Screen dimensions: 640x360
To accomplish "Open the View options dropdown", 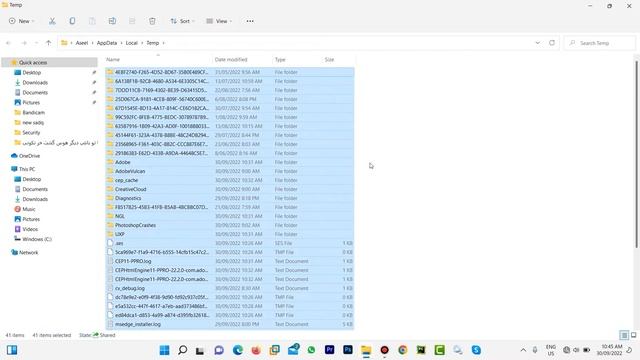I will click(x=219, y=21).
